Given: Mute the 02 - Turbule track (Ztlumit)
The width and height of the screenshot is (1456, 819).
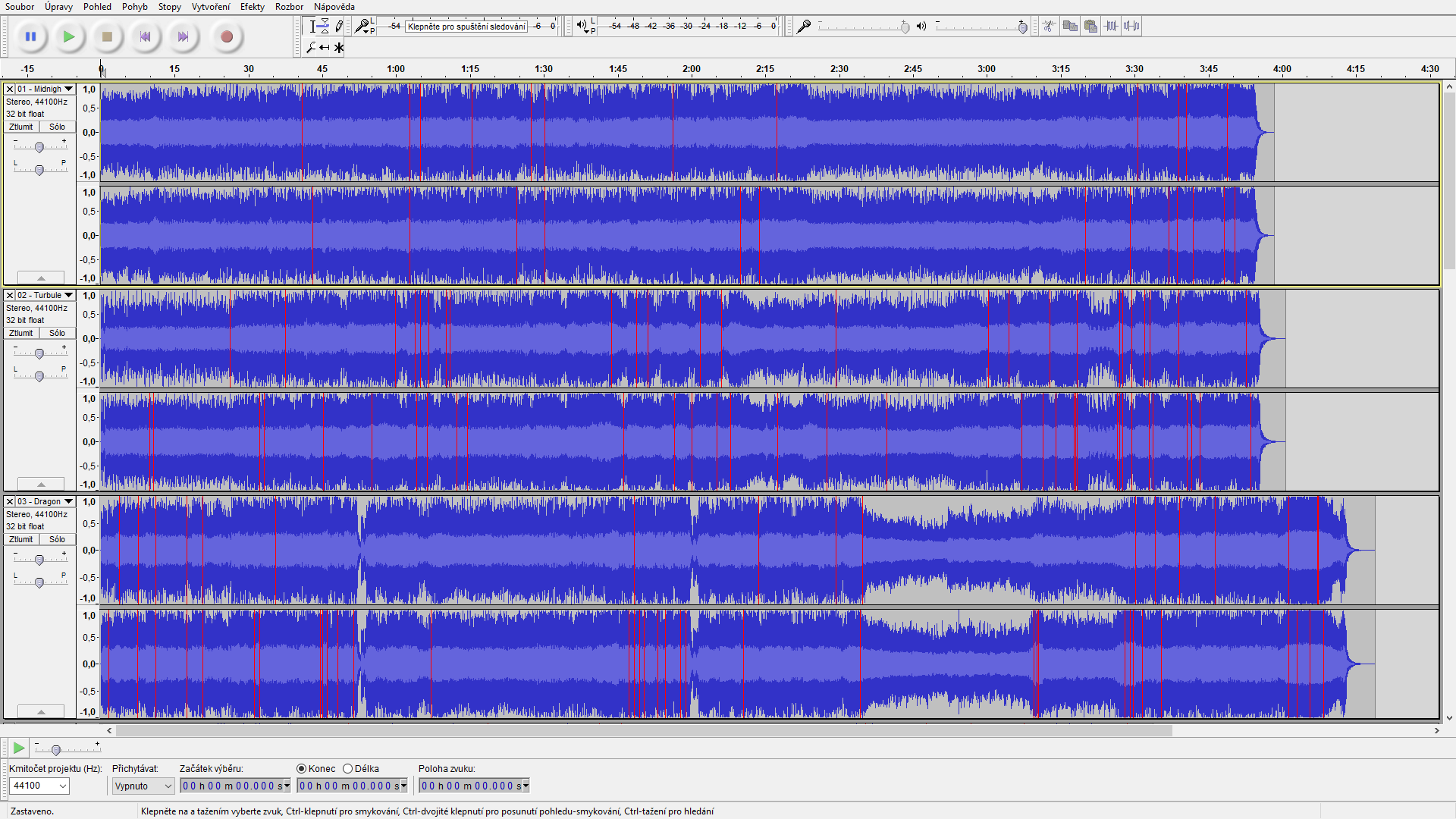Looking at the screenshot, I should tap(21, 333).
